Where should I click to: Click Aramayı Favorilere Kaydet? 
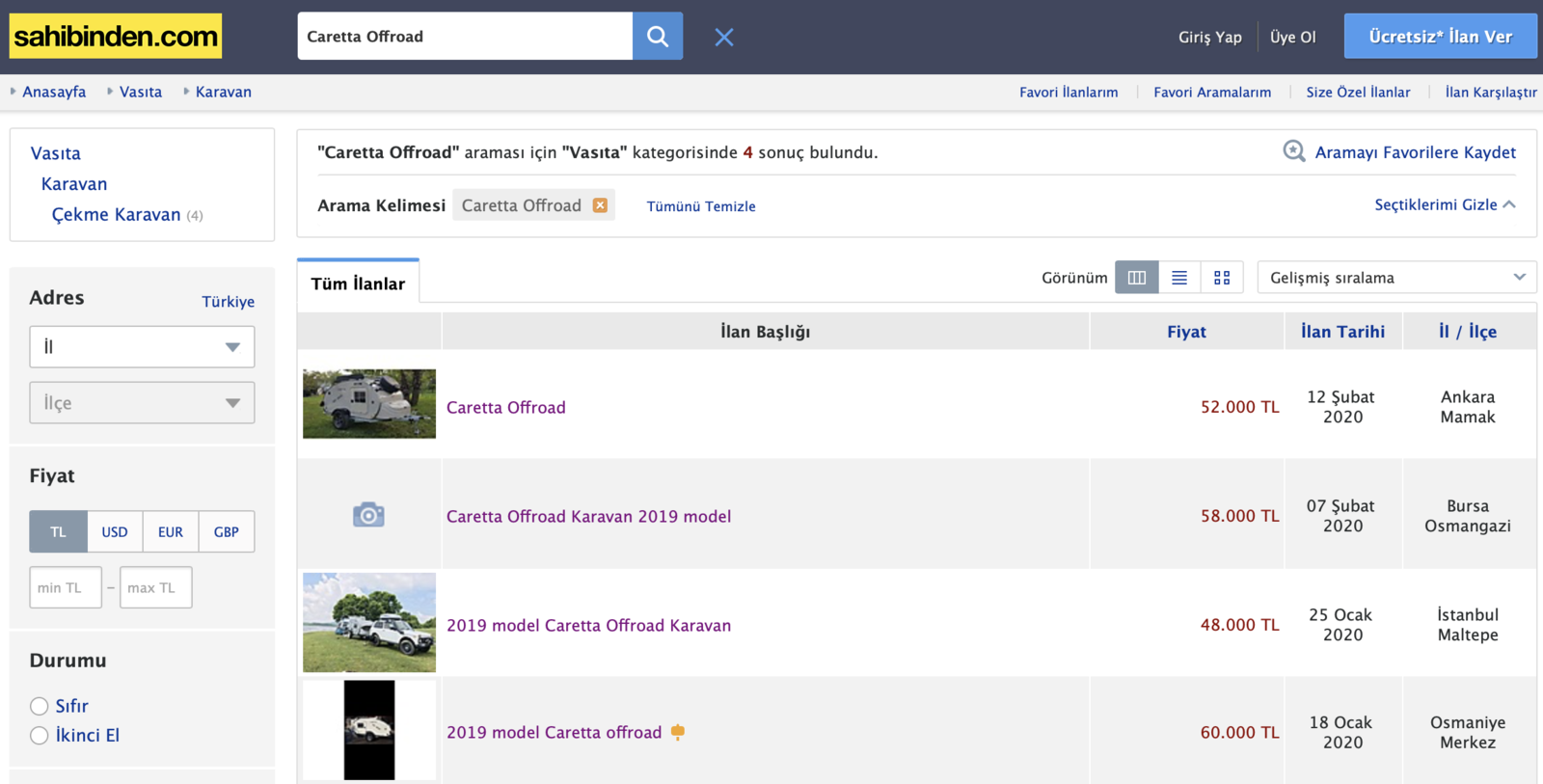pos(1416,152)
